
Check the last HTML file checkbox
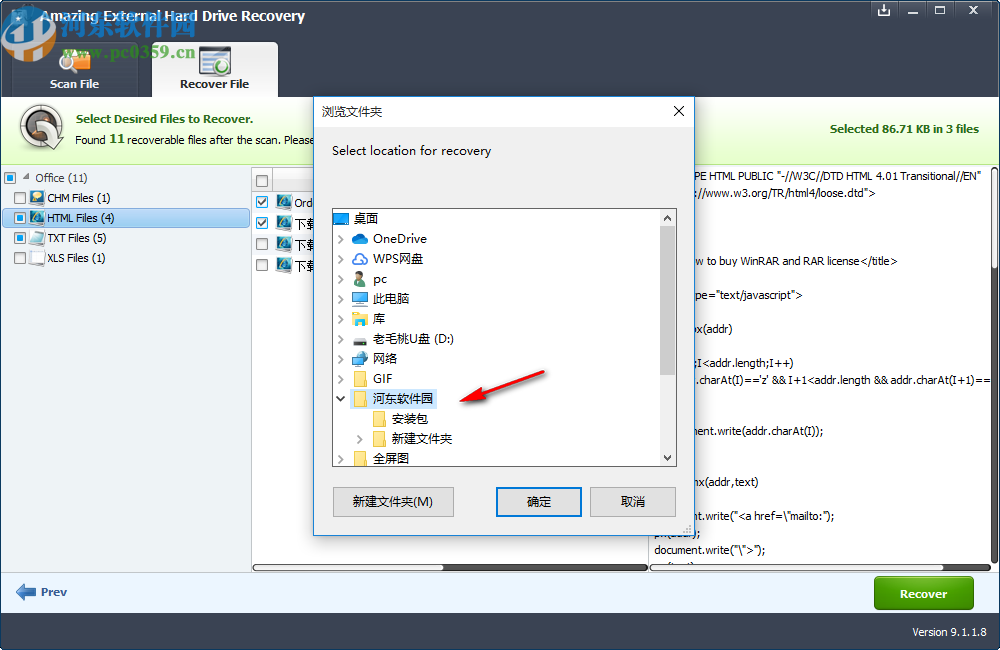tap(261, 265)
